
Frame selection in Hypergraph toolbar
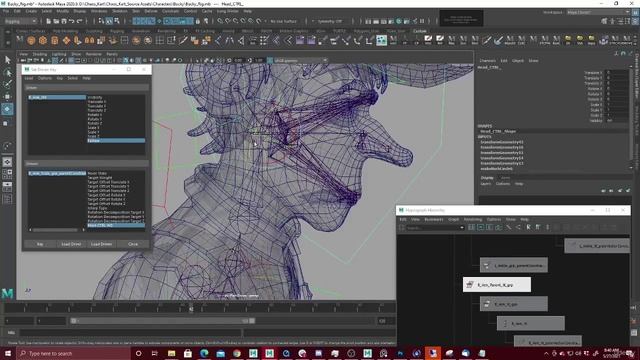click(481, 227)
